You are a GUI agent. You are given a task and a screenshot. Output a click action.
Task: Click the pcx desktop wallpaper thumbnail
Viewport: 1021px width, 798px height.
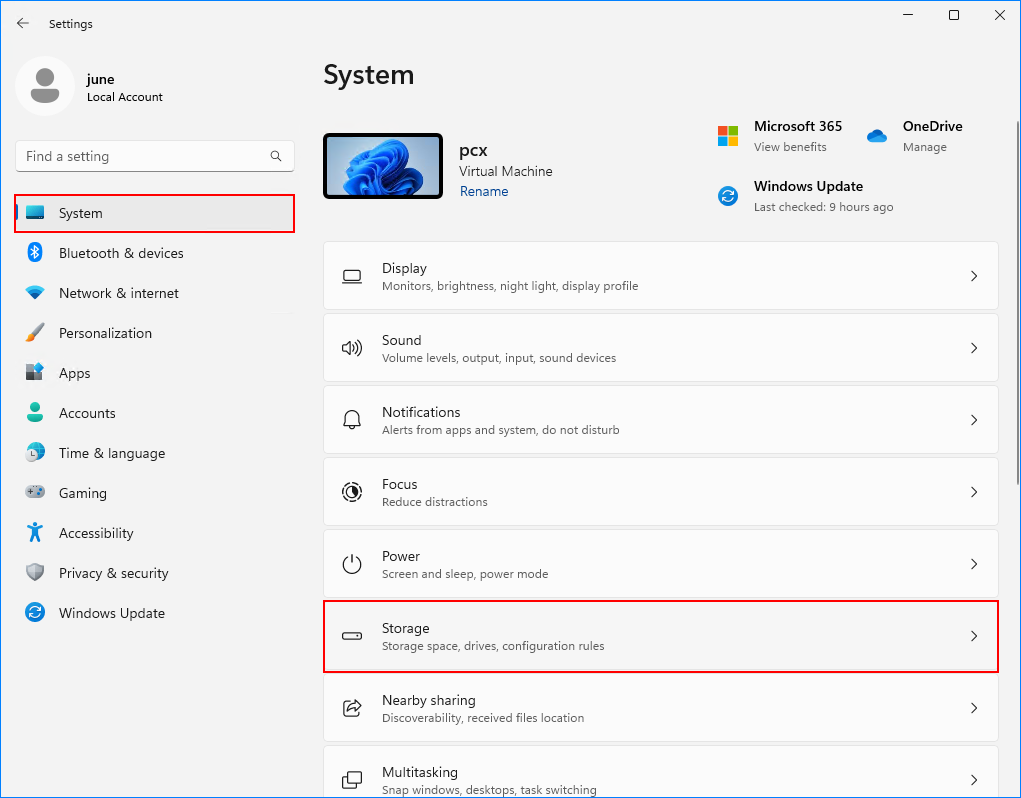point(383,166)
